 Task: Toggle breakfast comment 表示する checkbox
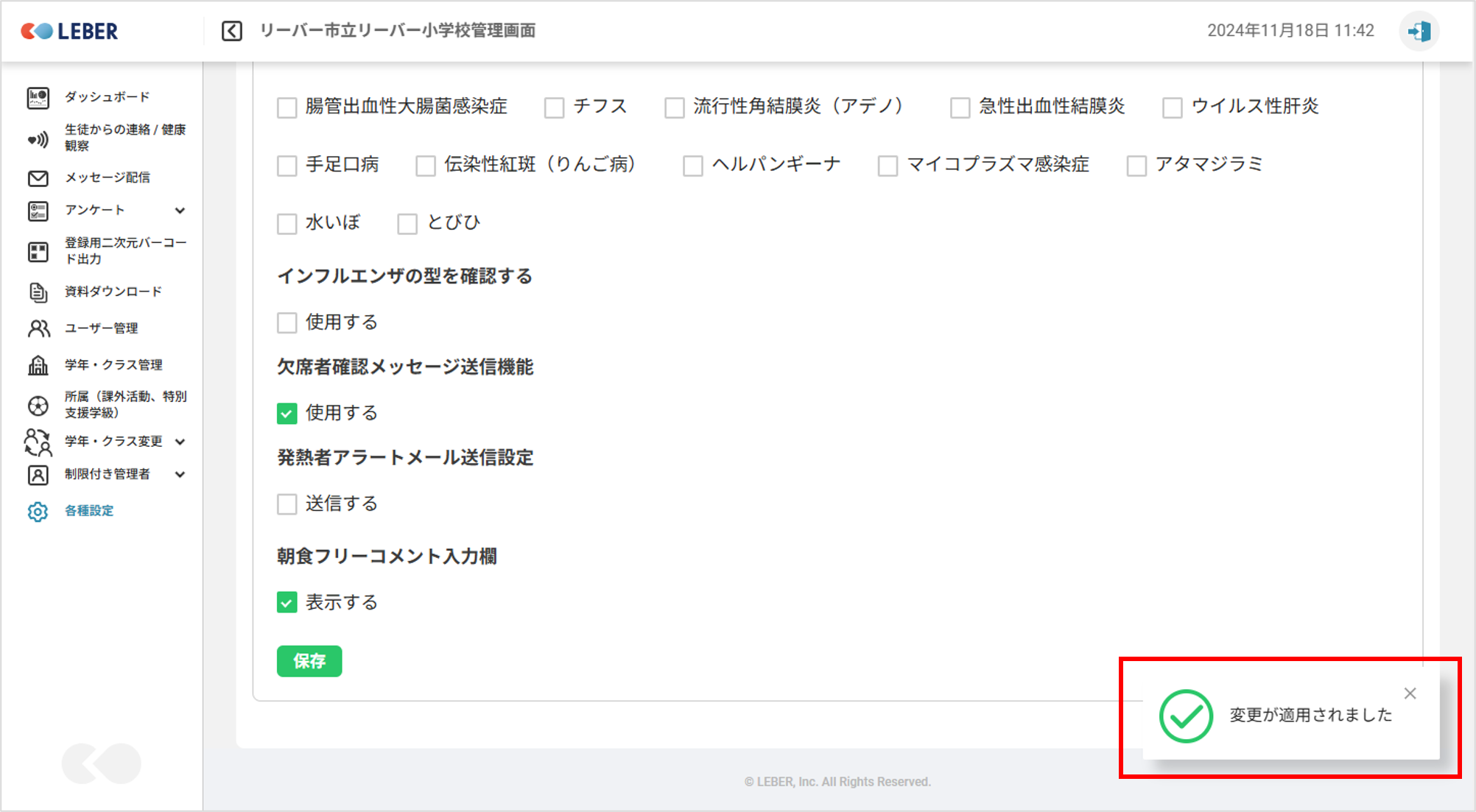[x=287, y=603]
